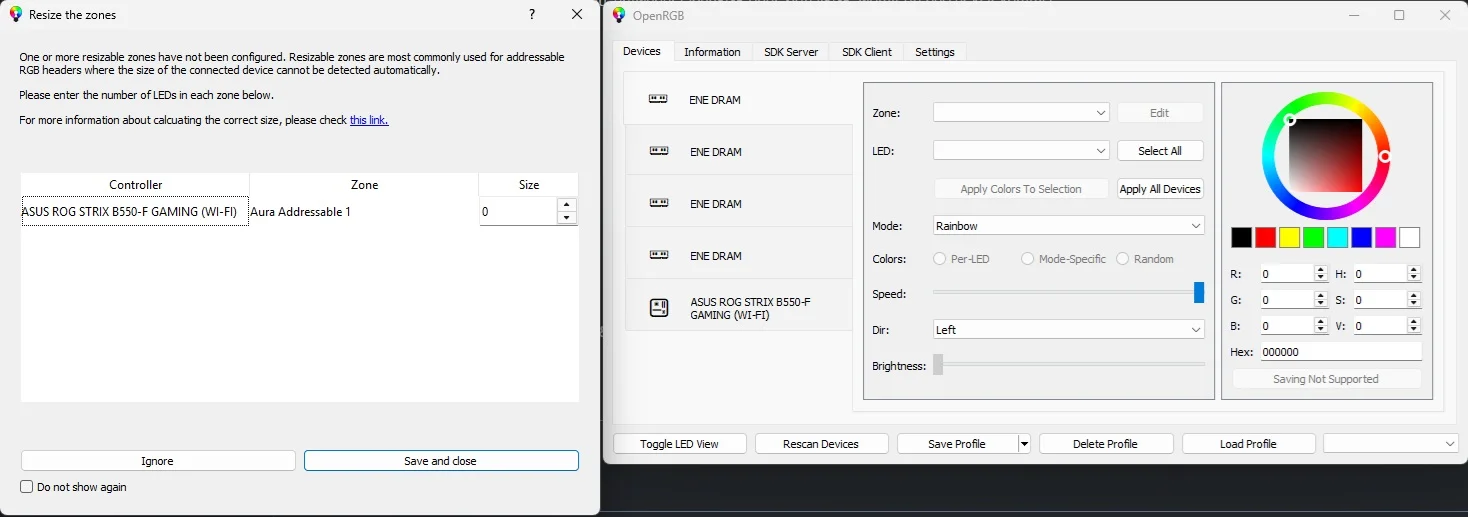Click the Resize the zones dialog icon
The width and height of the screenshot is (1468, 517).
coord(16,15)
